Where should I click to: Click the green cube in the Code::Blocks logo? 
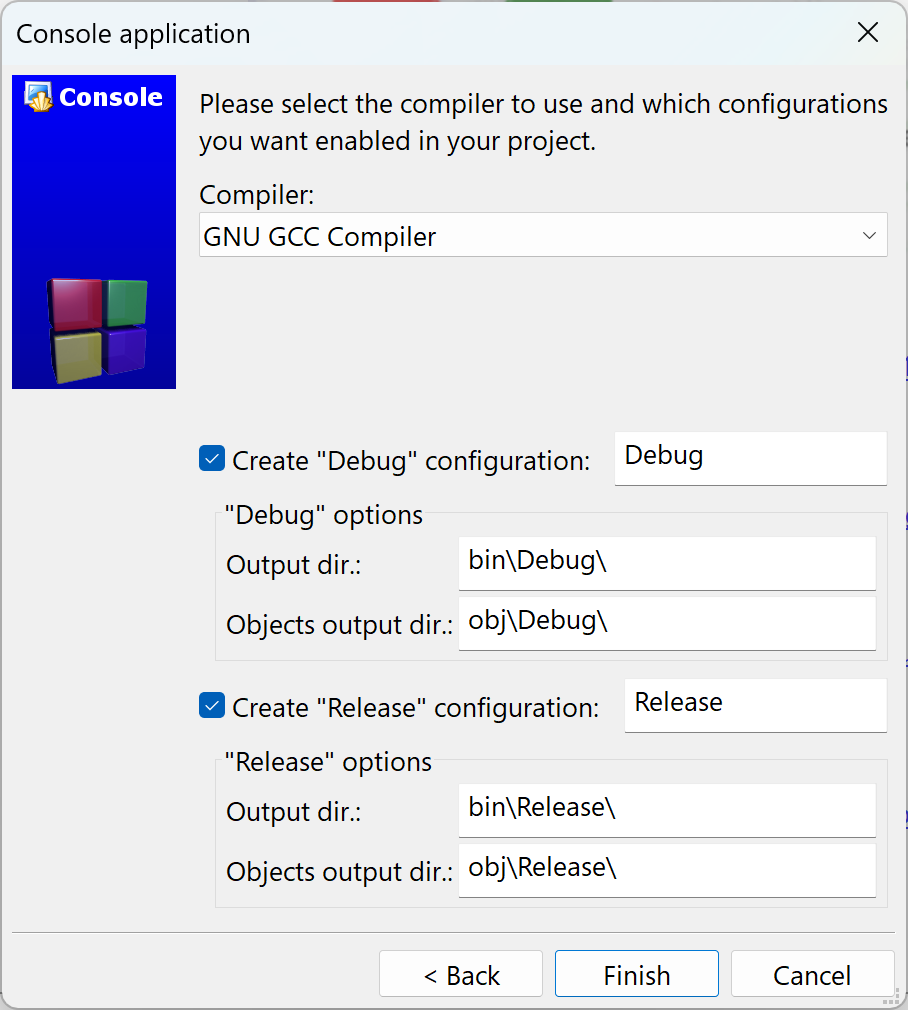coord(126,303)
